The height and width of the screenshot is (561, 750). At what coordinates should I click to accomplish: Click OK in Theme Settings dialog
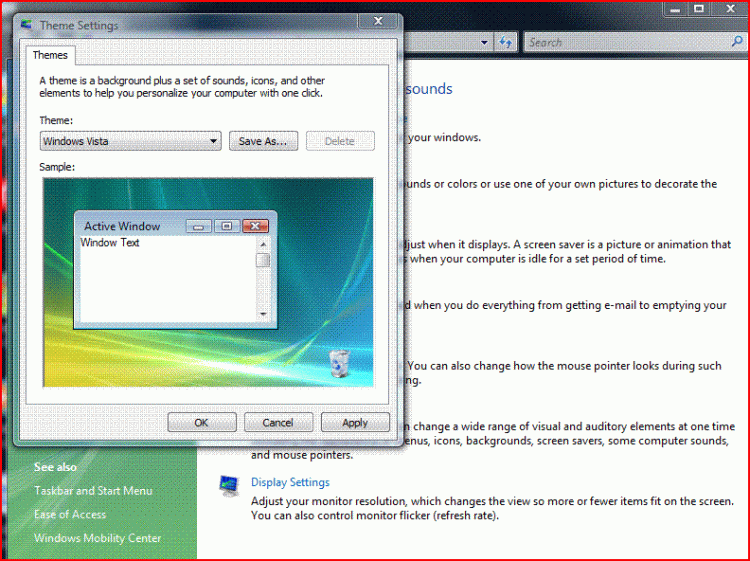(x=202, y=423)
